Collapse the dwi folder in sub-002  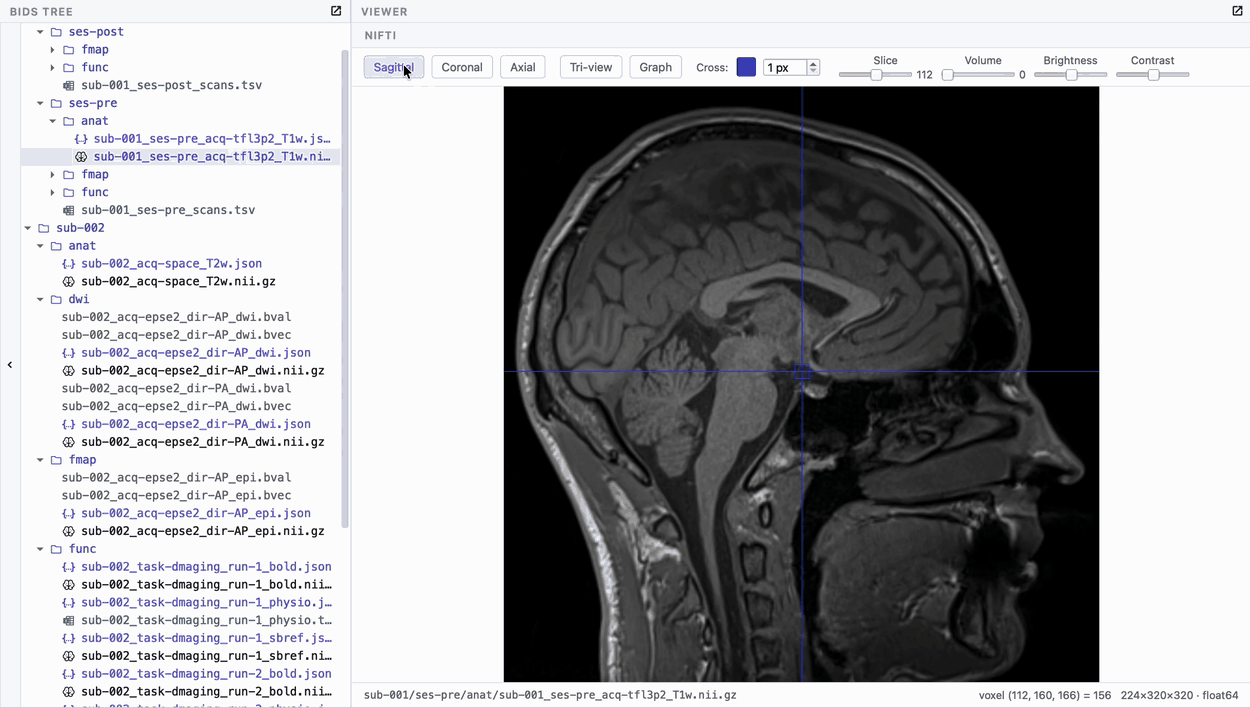point(41,300)
